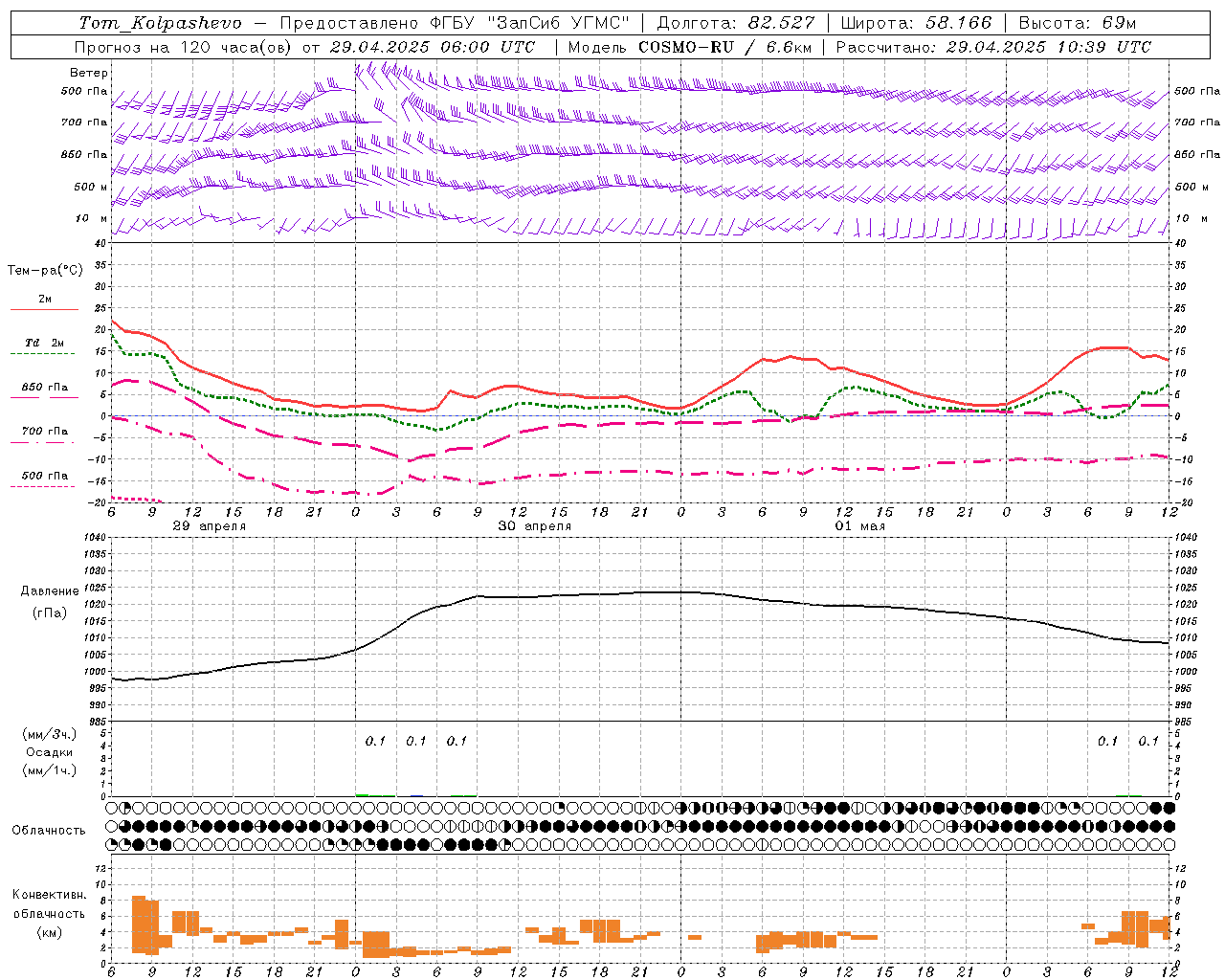
Task: Click the 30 апреля date label
Action: pos(534,526)
